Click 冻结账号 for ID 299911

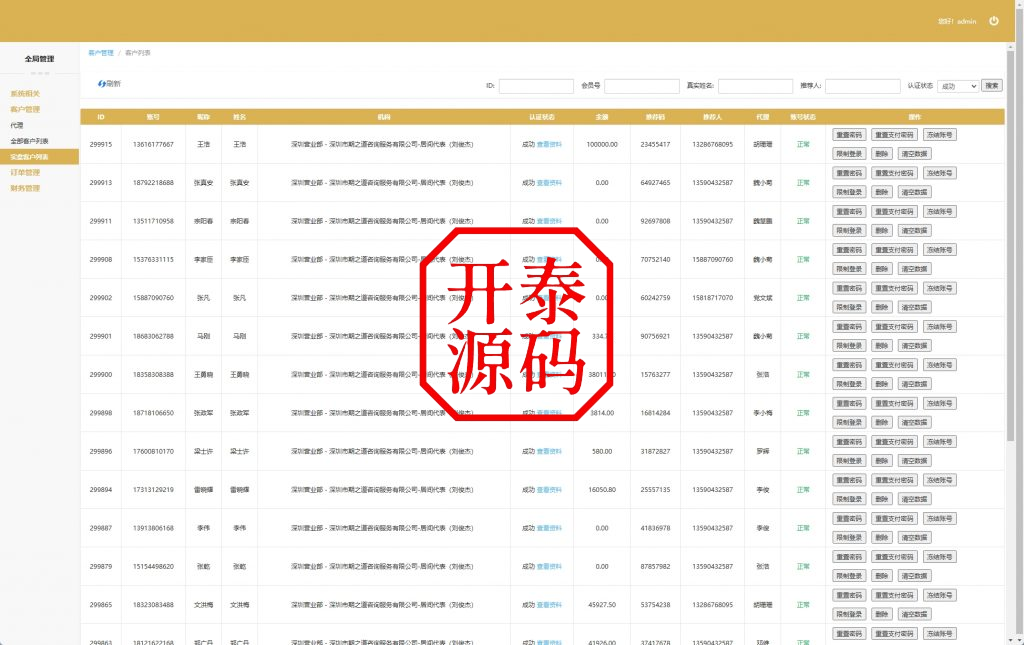tap(940, 212)
